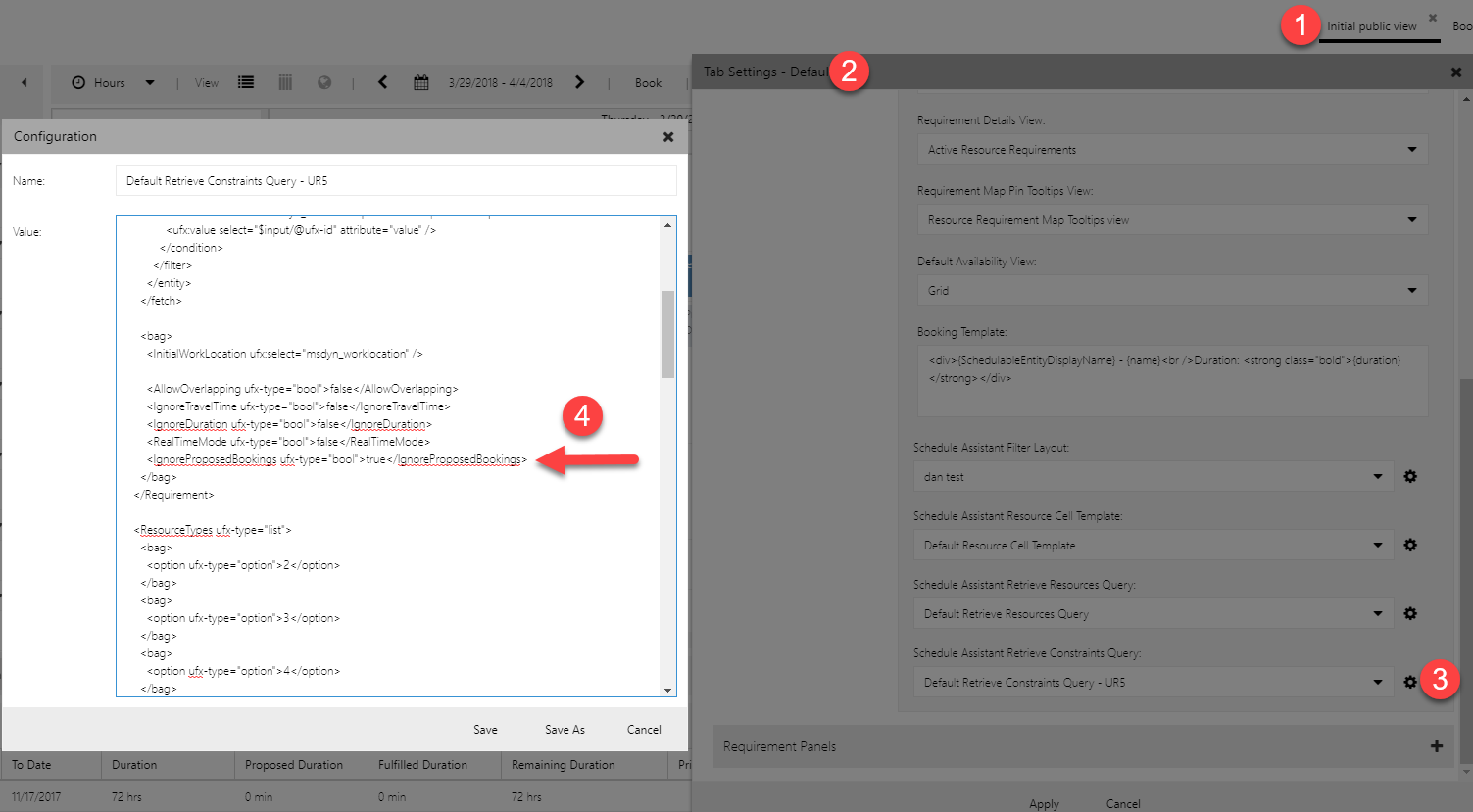Image resolution: width=1473 pixels, height=812 pixels.
Task: Click the gear next to Default Retrieve Constraints Query
Action: [x=1410, y=682]
